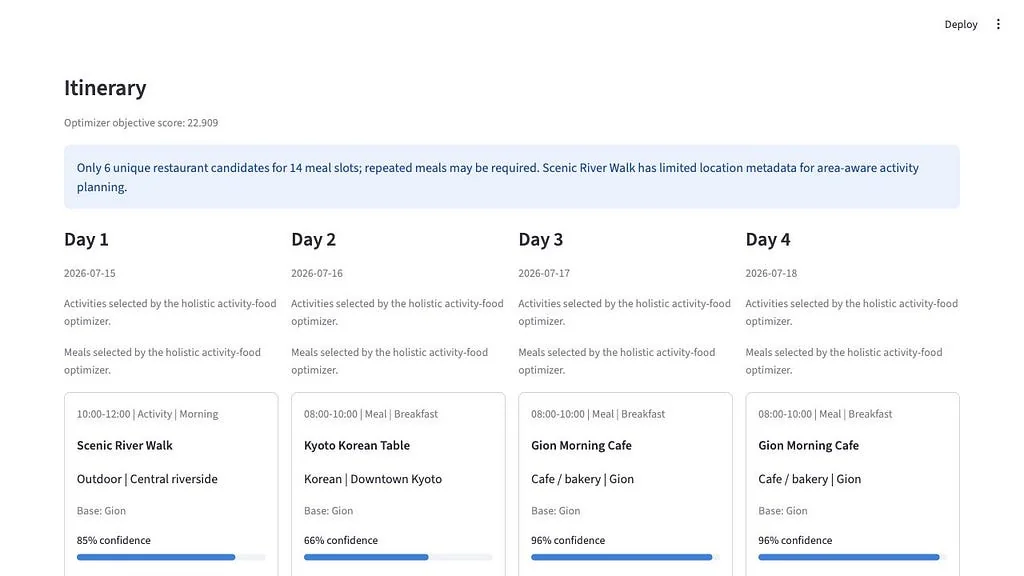The image size is (1024, 576).
Task: Click Day 3's 96% confidence progress bar
Action: 626,557
